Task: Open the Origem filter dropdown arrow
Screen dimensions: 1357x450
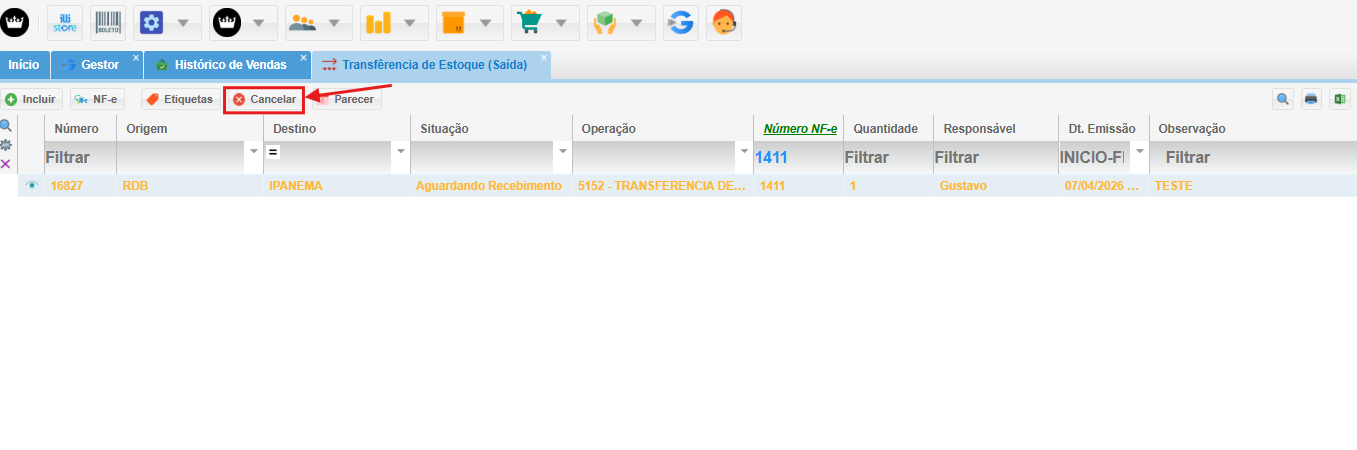Action: coord(252,152)
